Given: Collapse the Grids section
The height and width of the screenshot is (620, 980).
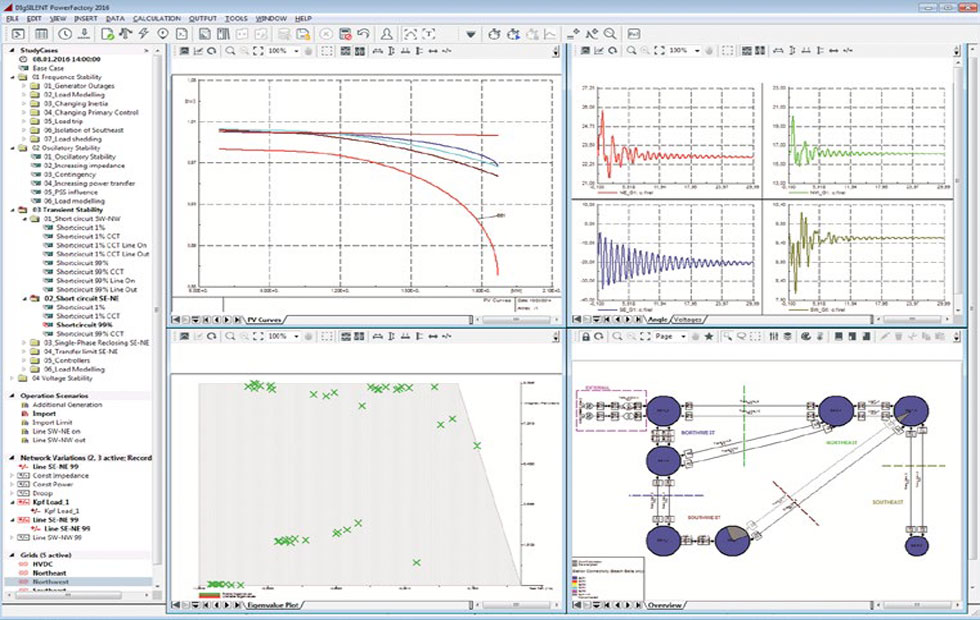Looking at the screenshot, I should pos(12,555).
